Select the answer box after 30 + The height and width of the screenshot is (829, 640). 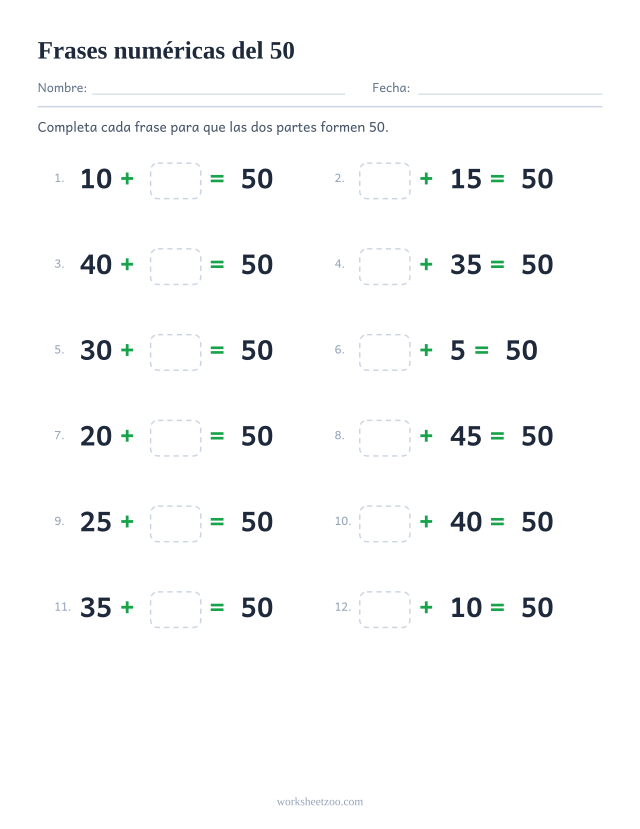pyautogui.click(x=175, y=352)
